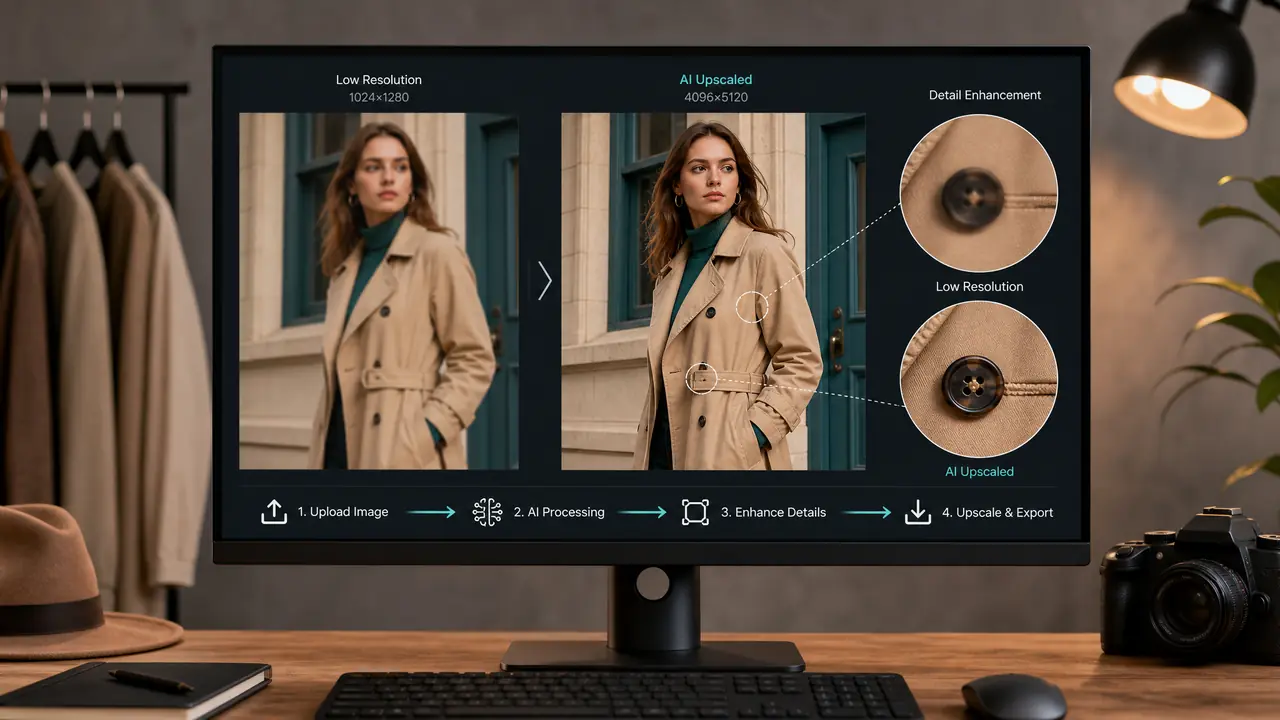Click the AI Upscaled button close-up circle
Image resolution: width=1280 pixels, height=720 pixels.
click(x=979, y=380)
